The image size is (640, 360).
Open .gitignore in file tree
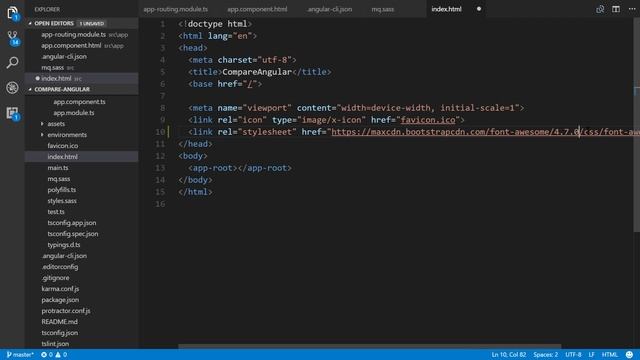[55, 278]
